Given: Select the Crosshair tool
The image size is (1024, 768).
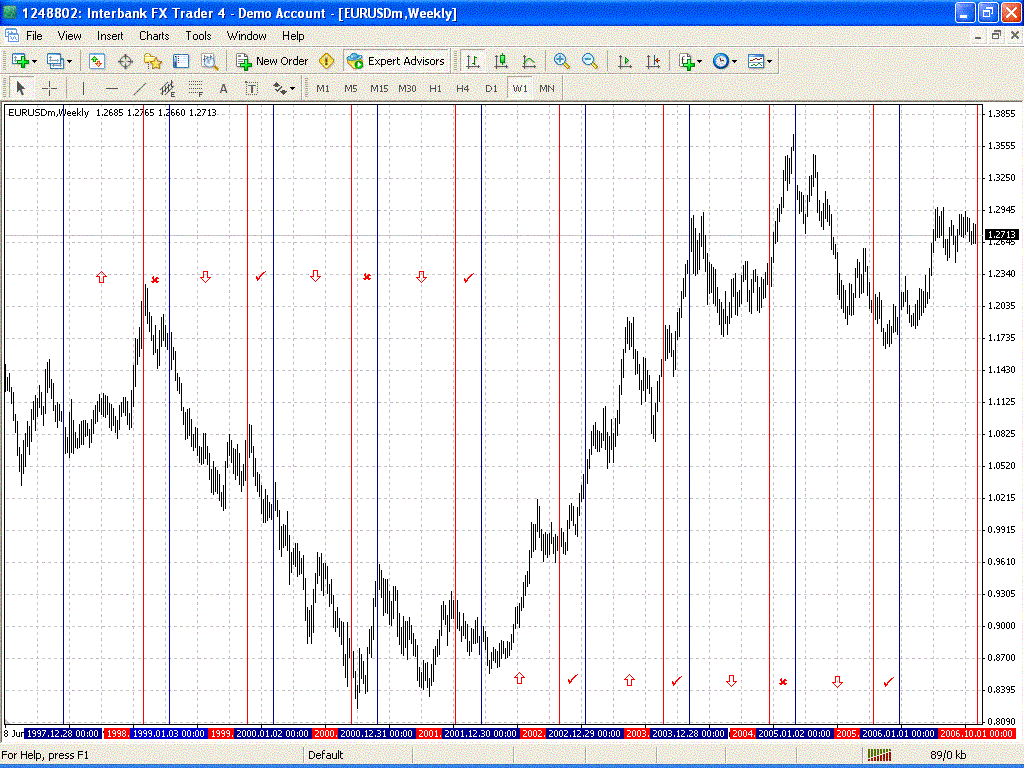Looking at the screenshot, I should click(49, 88).
